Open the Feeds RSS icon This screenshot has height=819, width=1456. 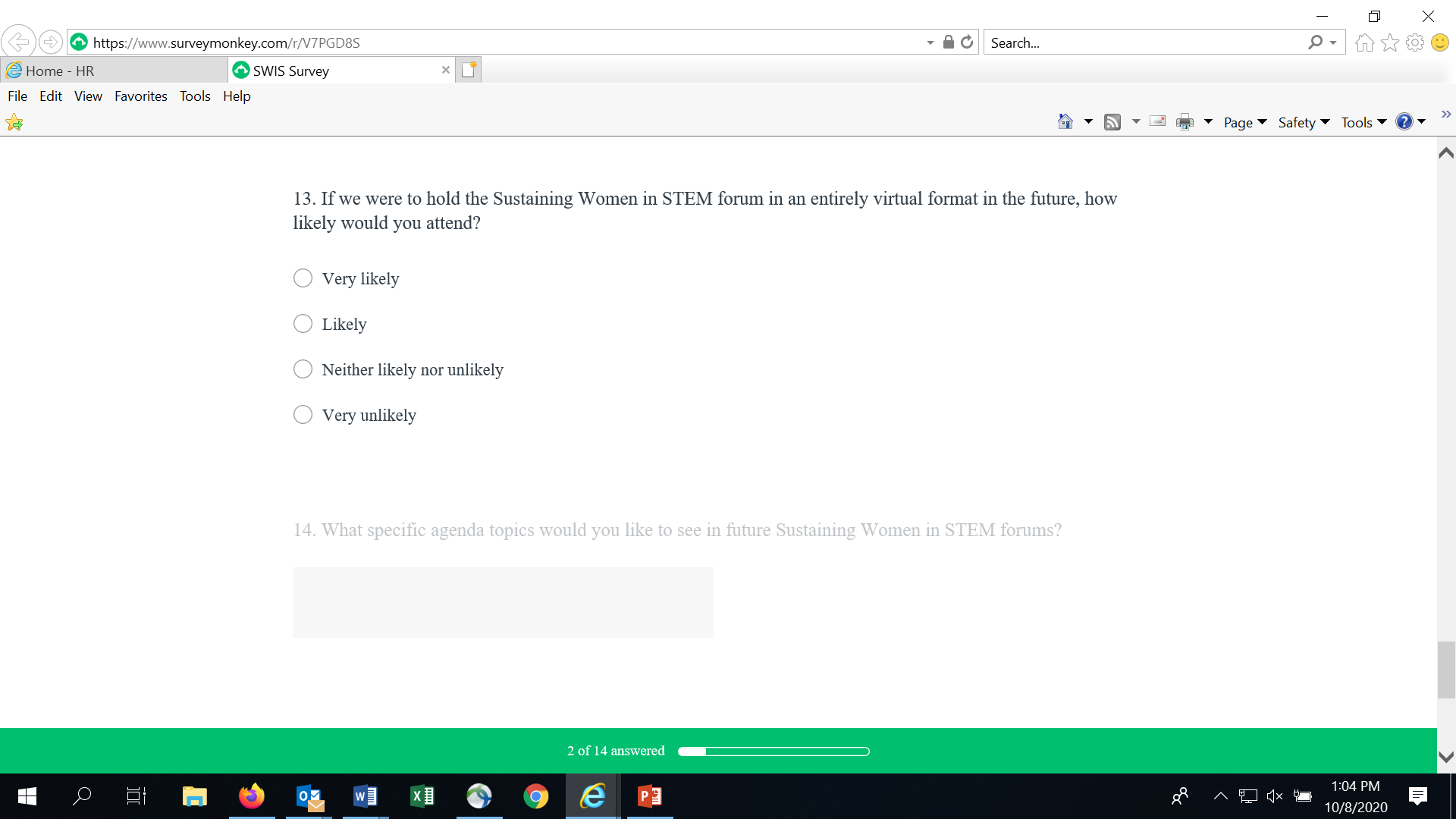1112,122
